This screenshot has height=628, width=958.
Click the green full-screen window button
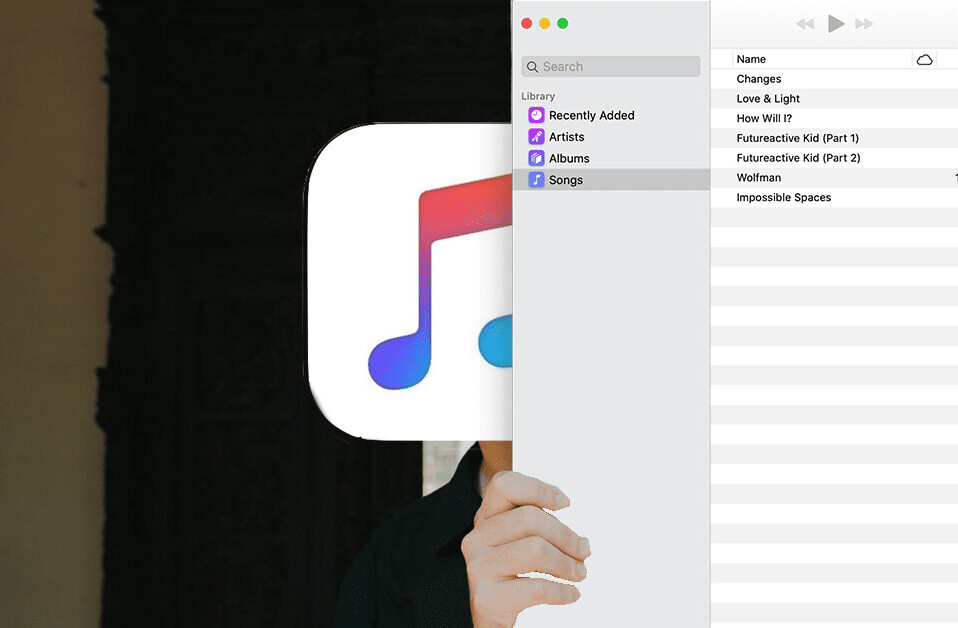tap(563, 24)
